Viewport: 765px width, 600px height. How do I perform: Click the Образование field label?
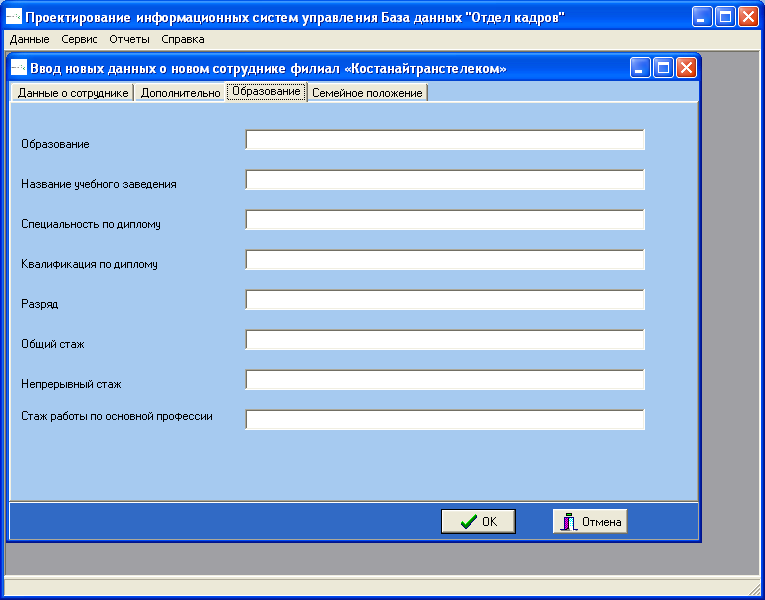(55, 144)
